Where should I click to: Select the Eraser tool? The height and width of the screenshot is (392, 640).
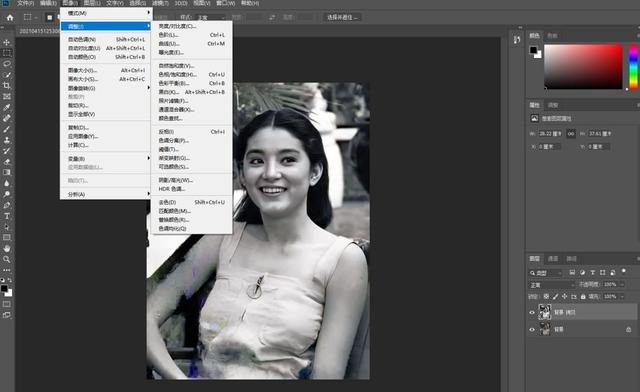tap(7, 161)
